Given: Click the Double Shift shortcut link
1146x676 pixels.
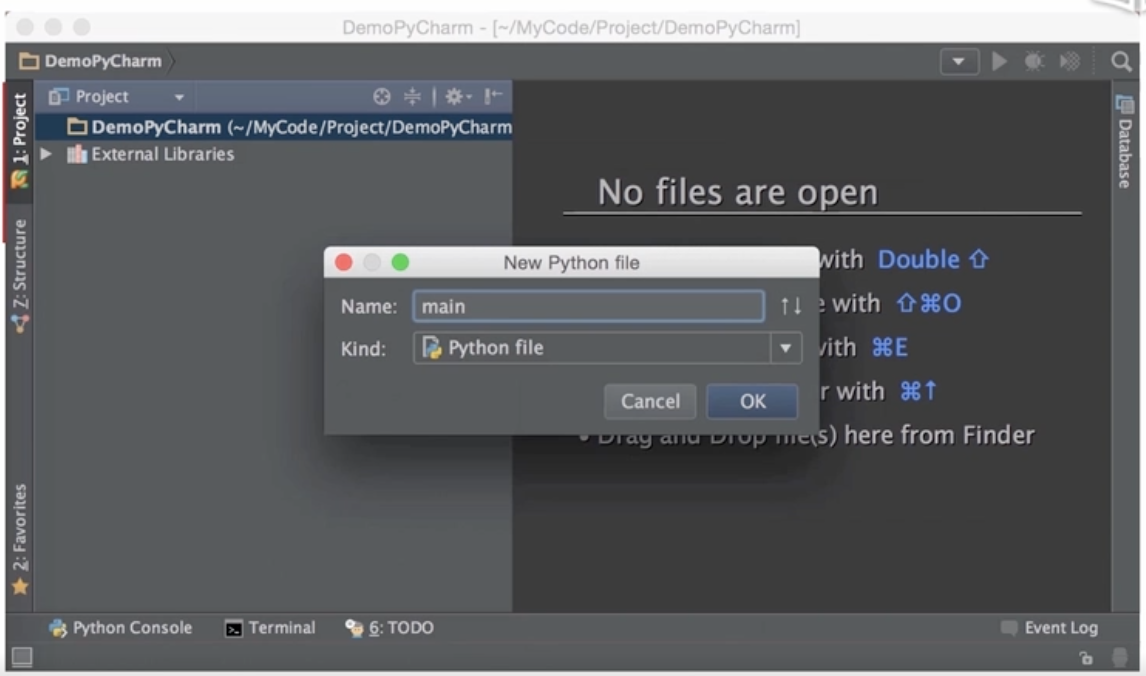Looking at the screenshot, I should pyautogui.click(x=933, y=259).
